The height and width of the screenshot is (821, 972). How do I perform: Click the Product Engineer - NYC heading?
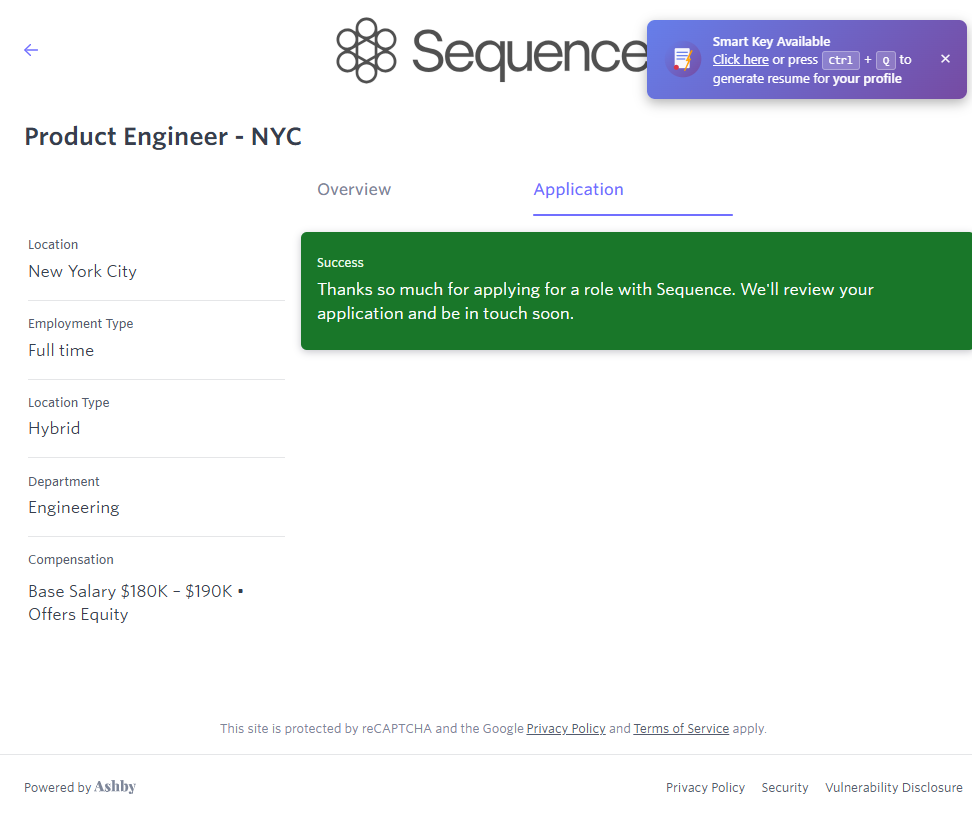click(x=163, y=137)
